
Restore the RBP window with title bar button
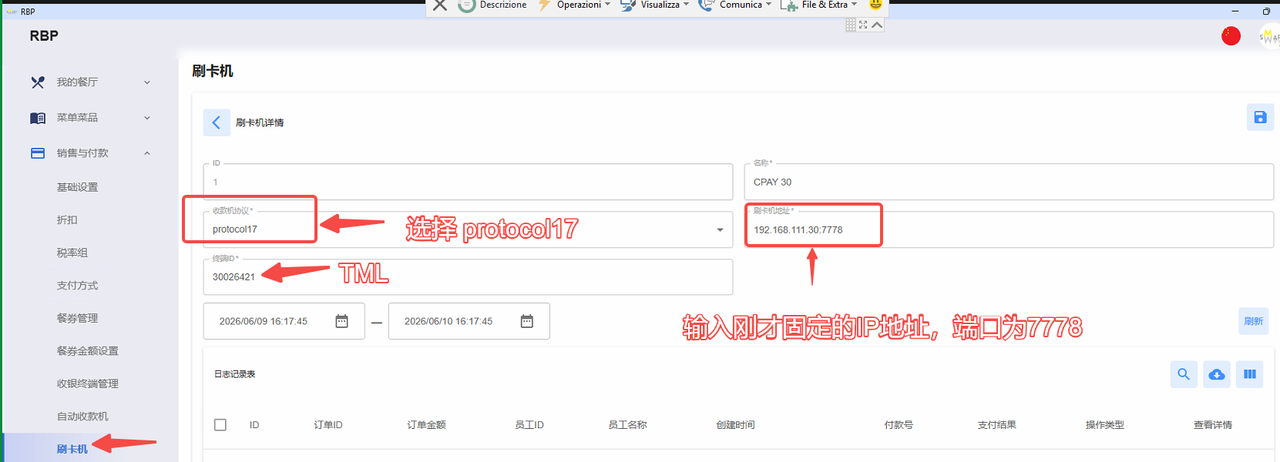pyautogui.click(x=1268, y=11)
